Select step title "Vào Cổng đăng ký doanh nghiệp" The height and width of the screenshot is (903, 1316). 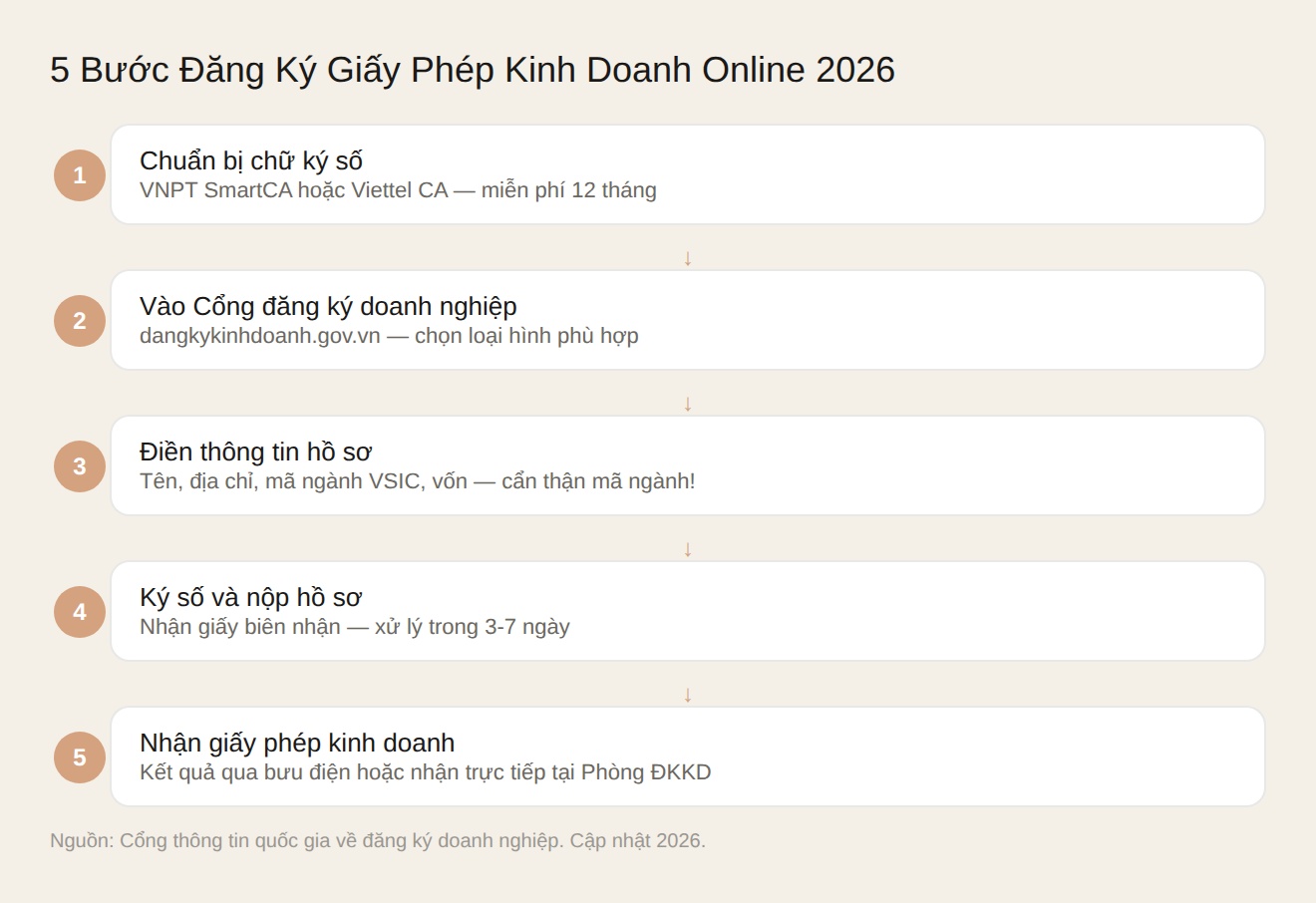(x=328, y=306)
